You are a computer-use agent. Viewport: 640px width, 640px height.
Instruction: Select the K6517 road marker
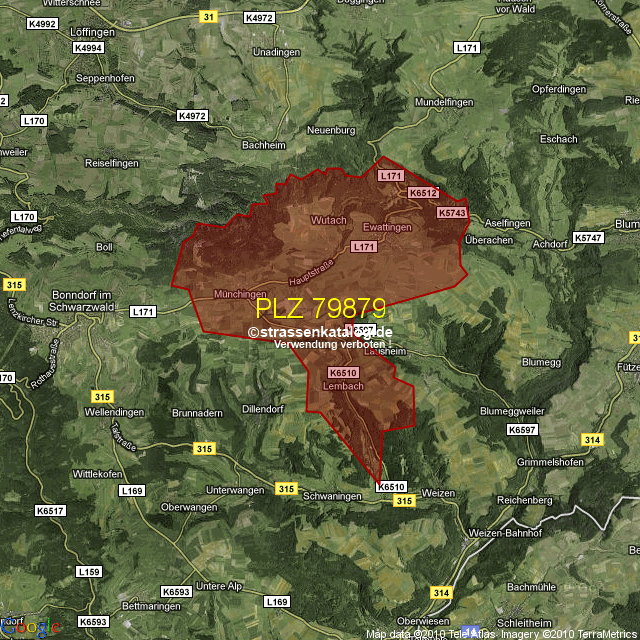tap(50, 511)
